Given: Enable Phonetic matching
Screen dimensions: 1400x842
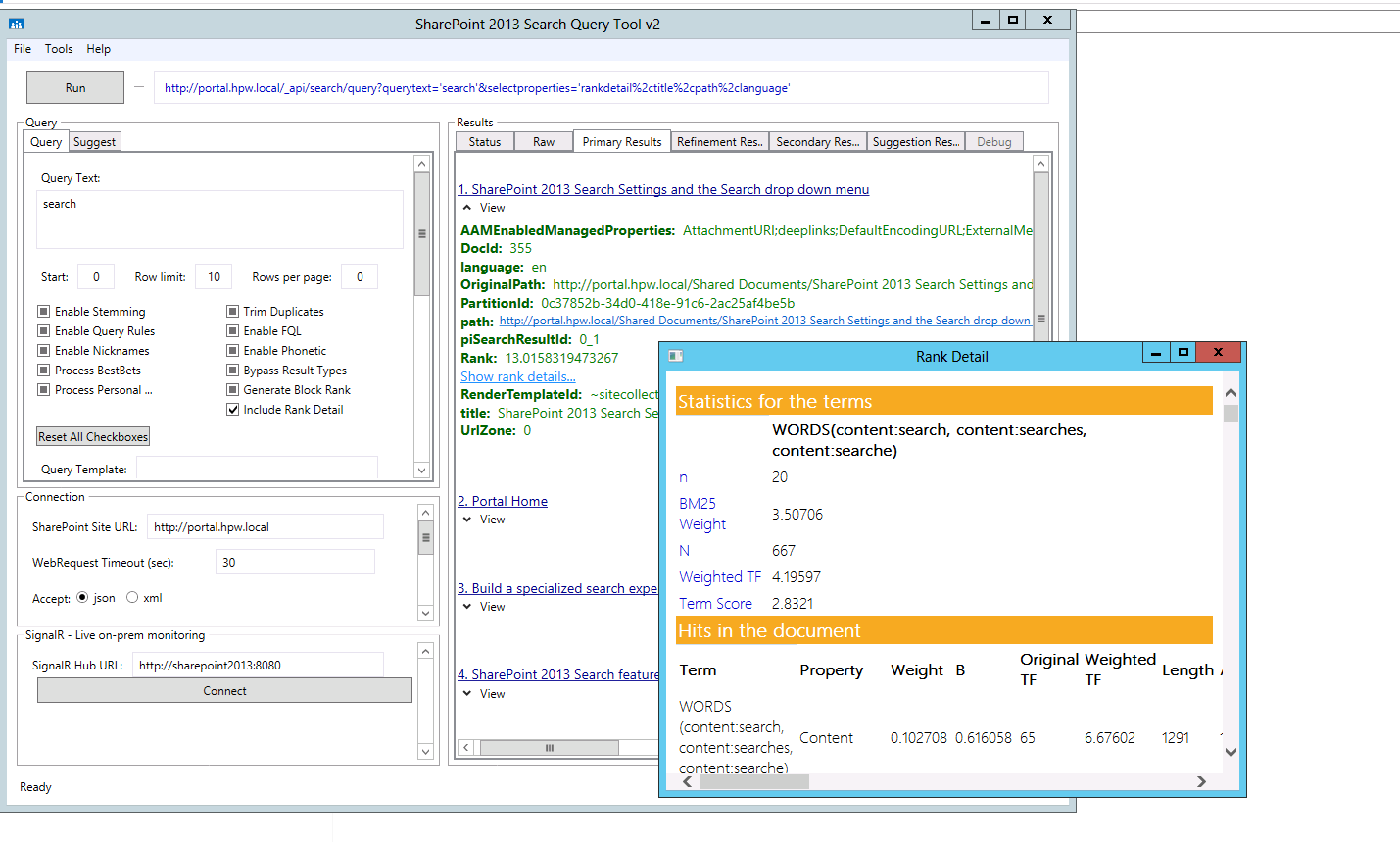Looking at the screenshot, I should [231, 350].
